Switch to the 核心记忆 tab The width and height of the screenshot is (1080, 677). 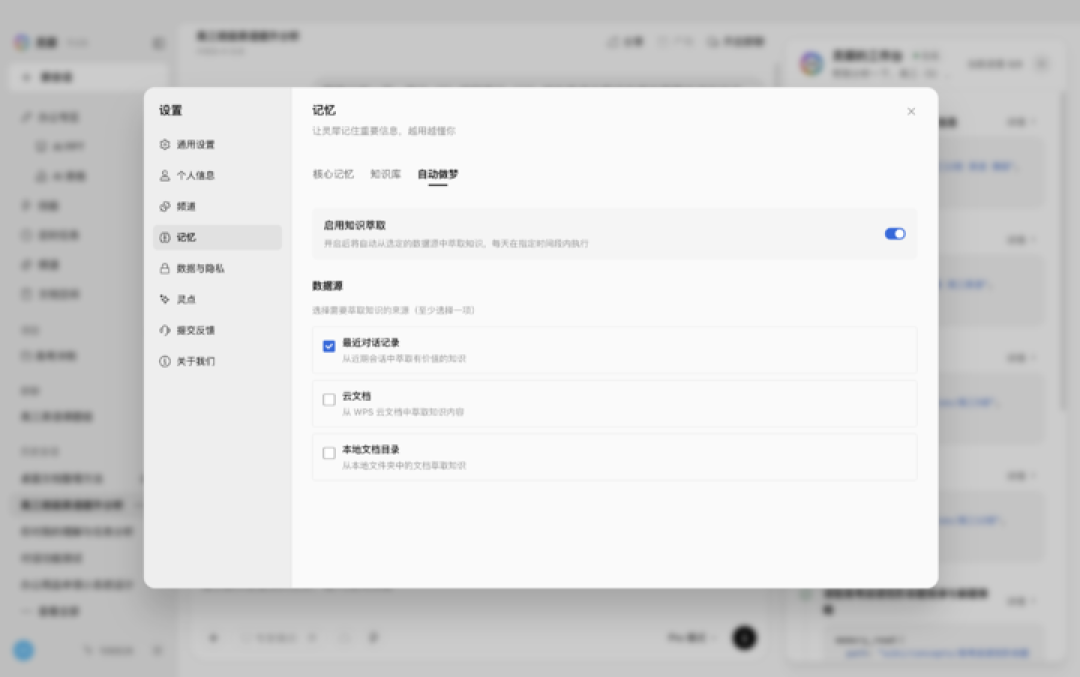333,174
